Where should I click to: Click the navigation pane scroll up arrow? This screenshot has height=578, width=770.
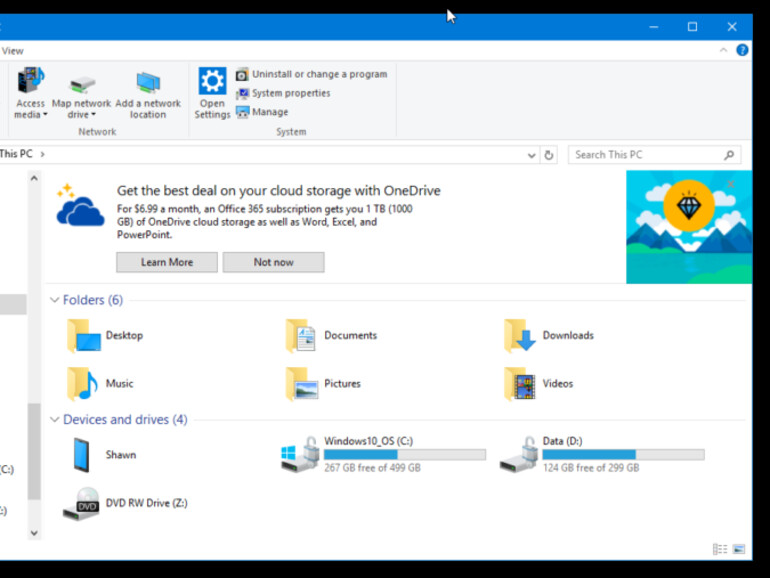(34, 178)
